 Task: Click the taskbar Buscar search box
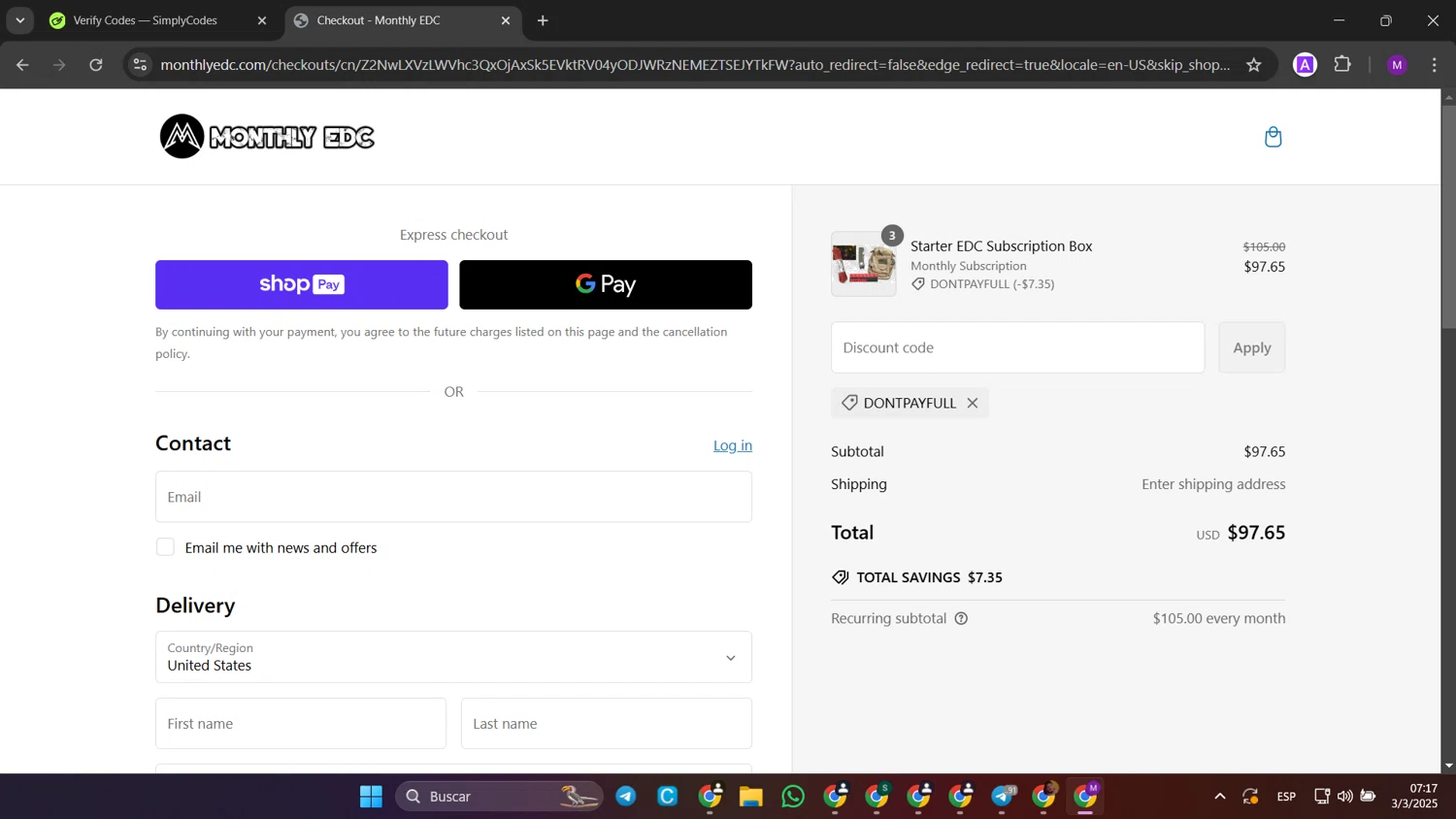click(x=499, y=797)
